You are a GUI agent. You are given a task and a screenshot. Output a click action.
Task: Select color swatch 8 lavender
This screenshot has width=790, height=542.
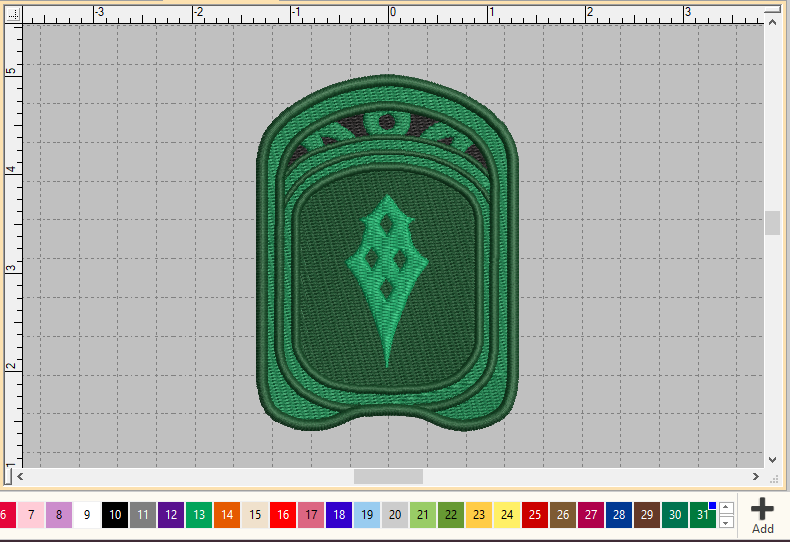click(59, 515)
